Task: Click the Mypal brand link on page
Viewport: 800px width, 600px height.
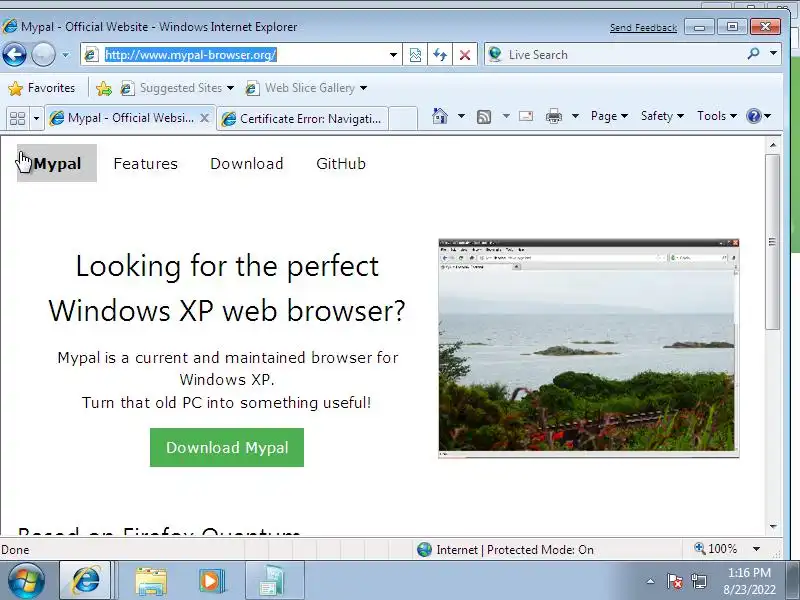Action: pos(57,163)
